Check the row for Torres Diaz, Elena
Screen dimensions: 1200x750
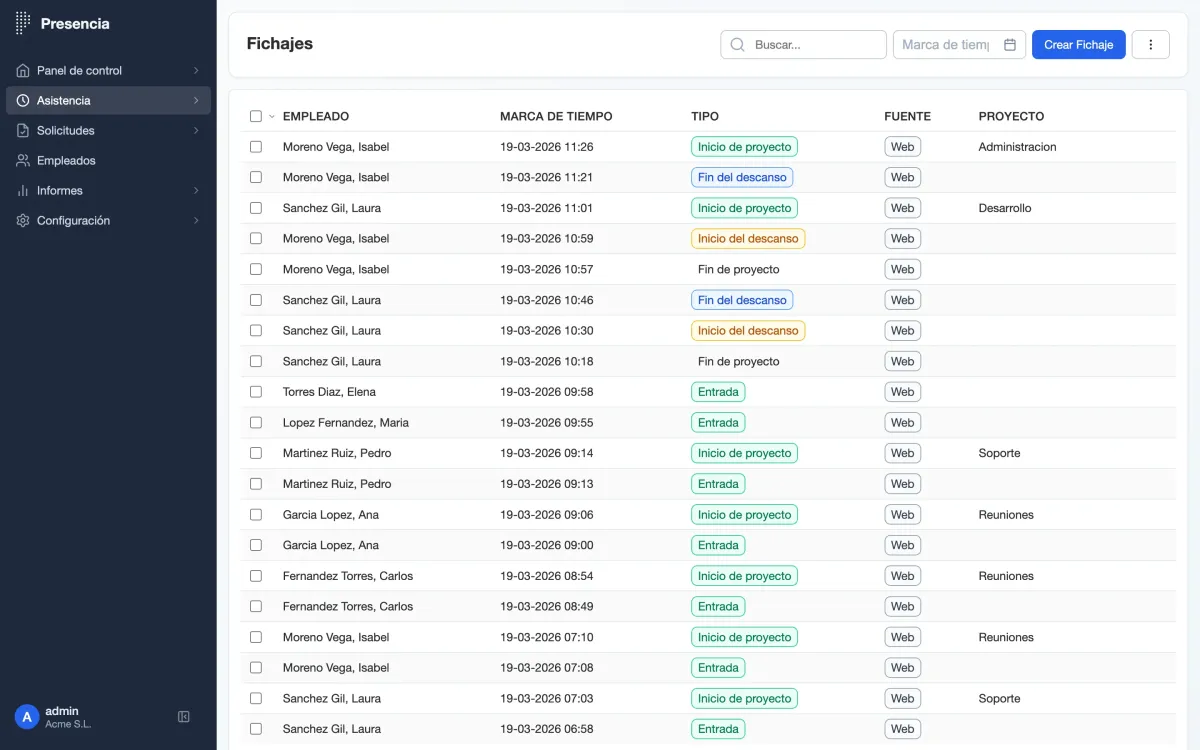click(x=256, y=392)
